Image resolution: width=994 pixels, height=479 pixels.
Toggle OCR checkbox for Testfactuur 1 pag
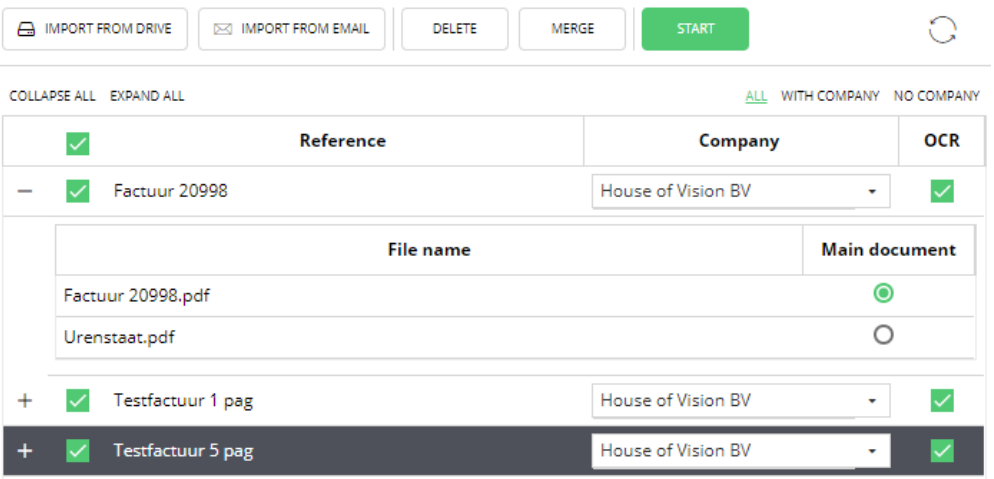pyautogui.click(x=941, y=401)
